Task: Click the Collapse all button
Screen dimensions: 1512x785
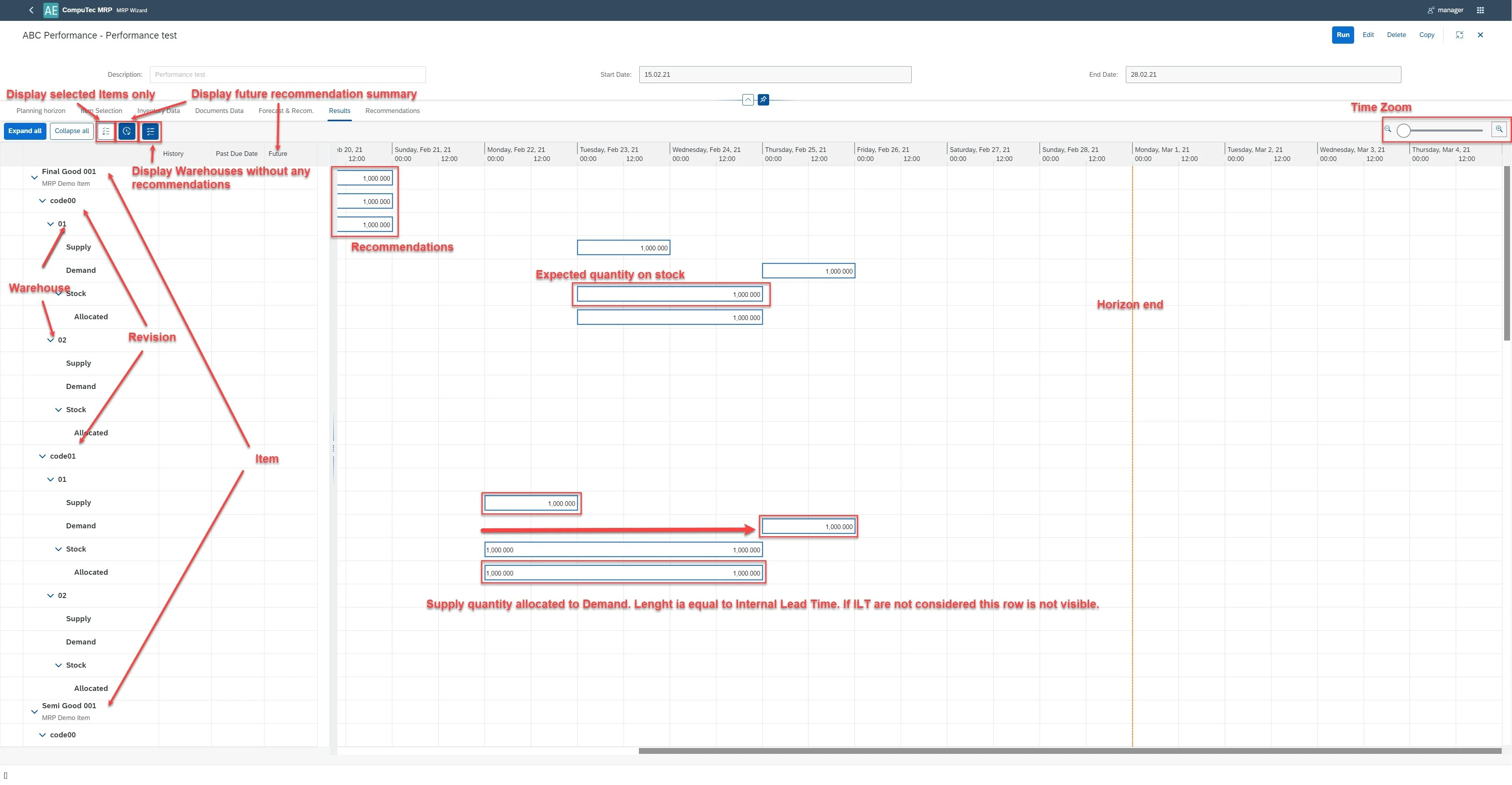Action: [72, 131]
